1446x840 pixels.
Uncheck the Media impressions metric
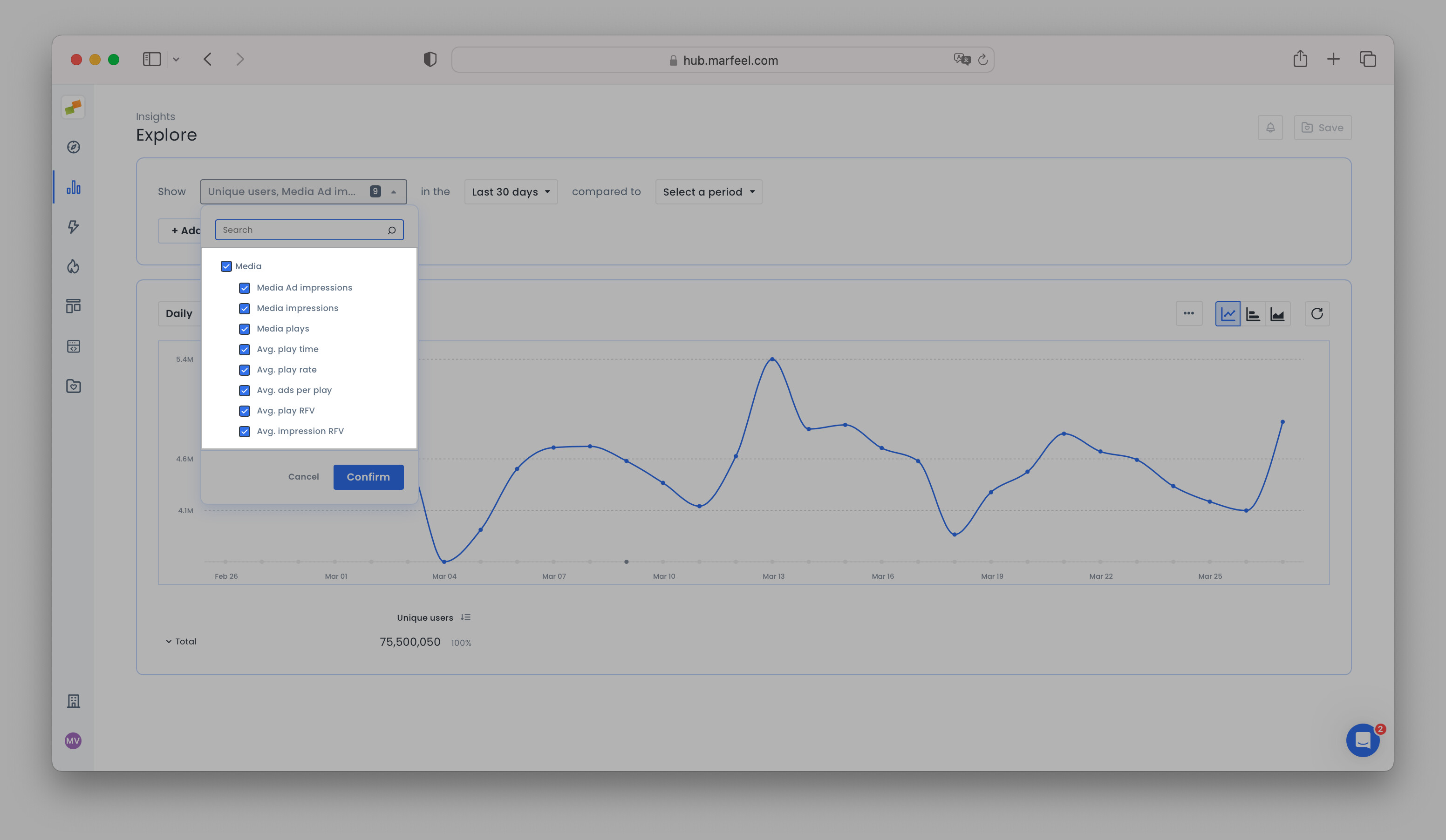(x=245, y=308)
